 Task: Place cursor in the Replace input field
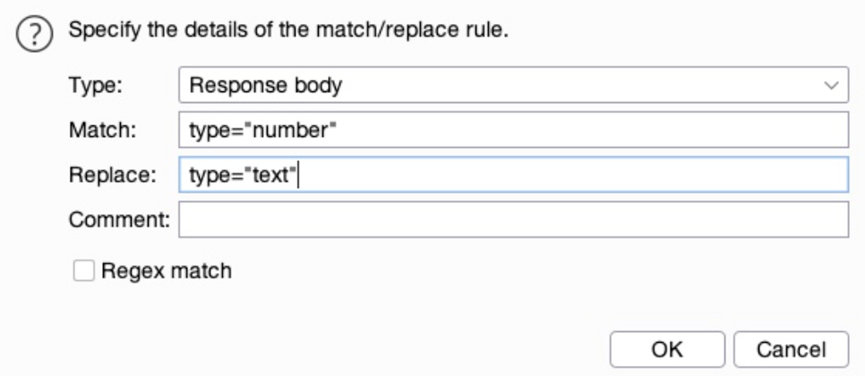pyautogui.click(x=513, y=175)
